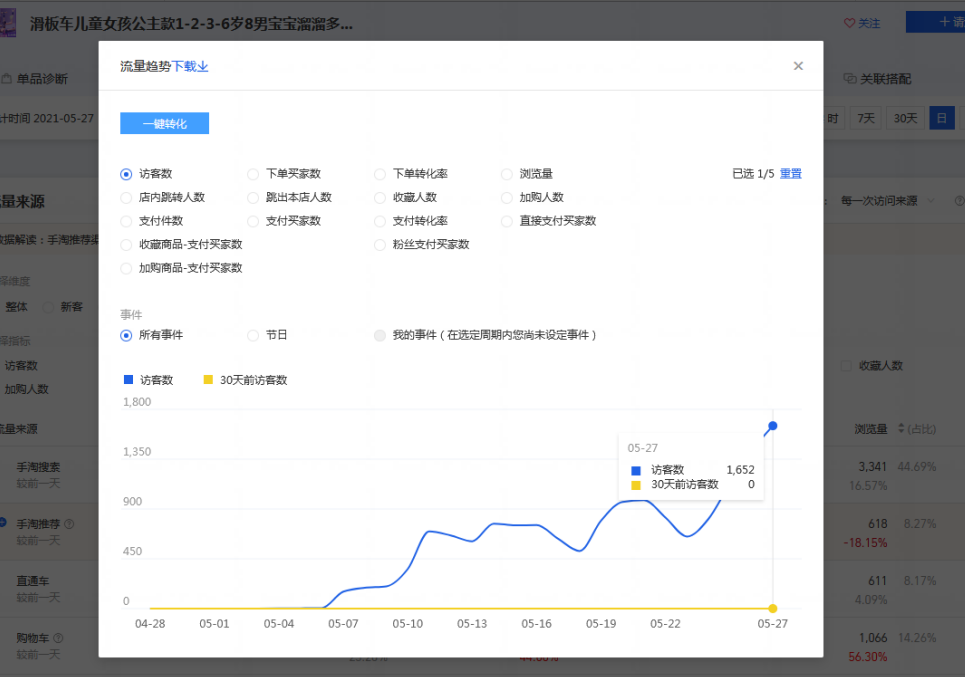Click the yellow 05-27 data point on chart
965x677 pixels.
(773, 608)
